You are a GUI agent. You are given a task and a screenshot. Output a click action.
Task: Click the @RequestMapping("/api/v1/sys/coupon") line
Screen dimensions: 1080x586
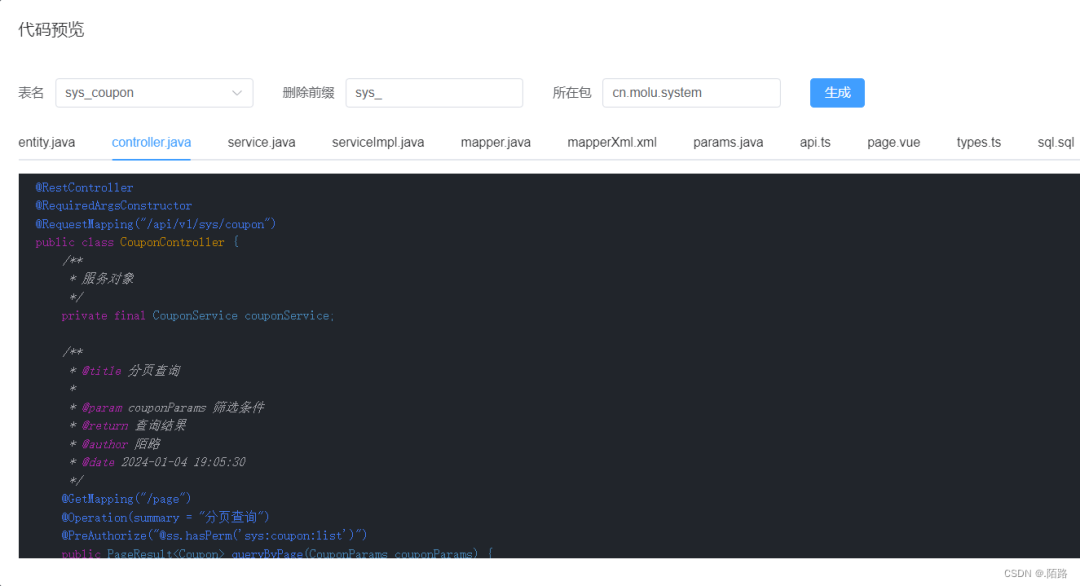pos(156,224)
